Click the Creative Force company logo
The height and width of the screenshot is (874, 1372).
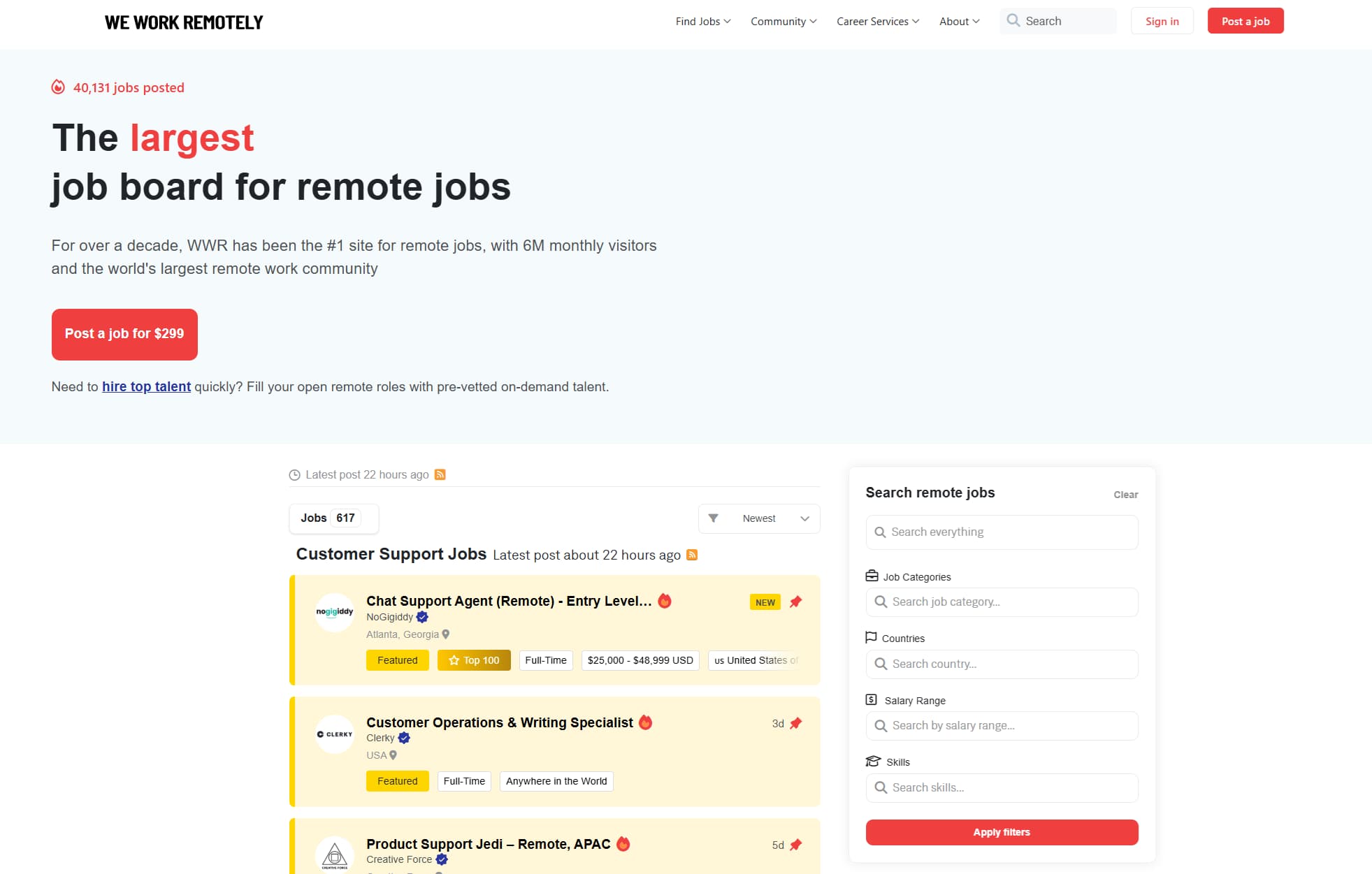(335, 855)
